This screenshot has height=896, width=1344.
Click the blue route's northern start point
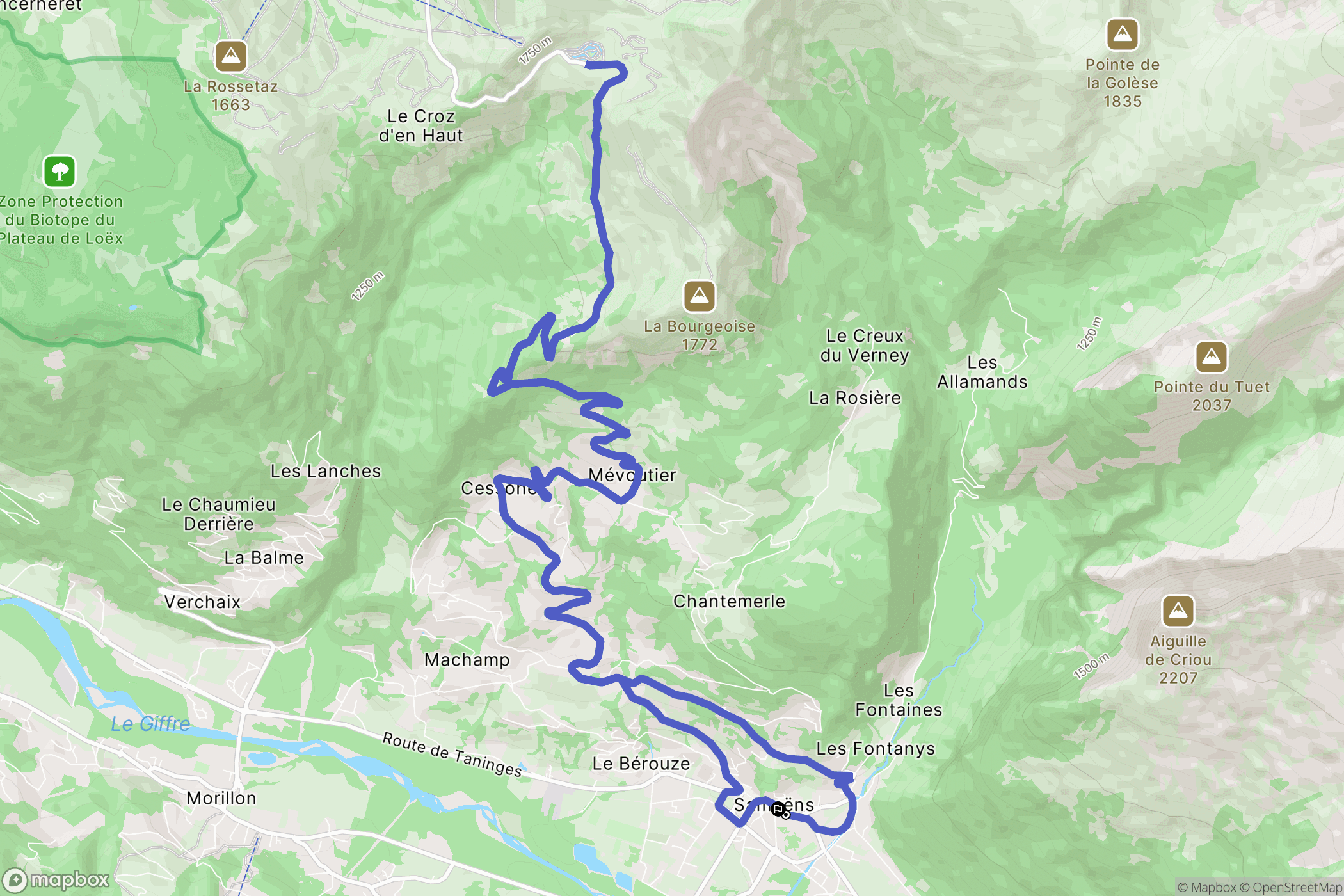click(588, 64)
